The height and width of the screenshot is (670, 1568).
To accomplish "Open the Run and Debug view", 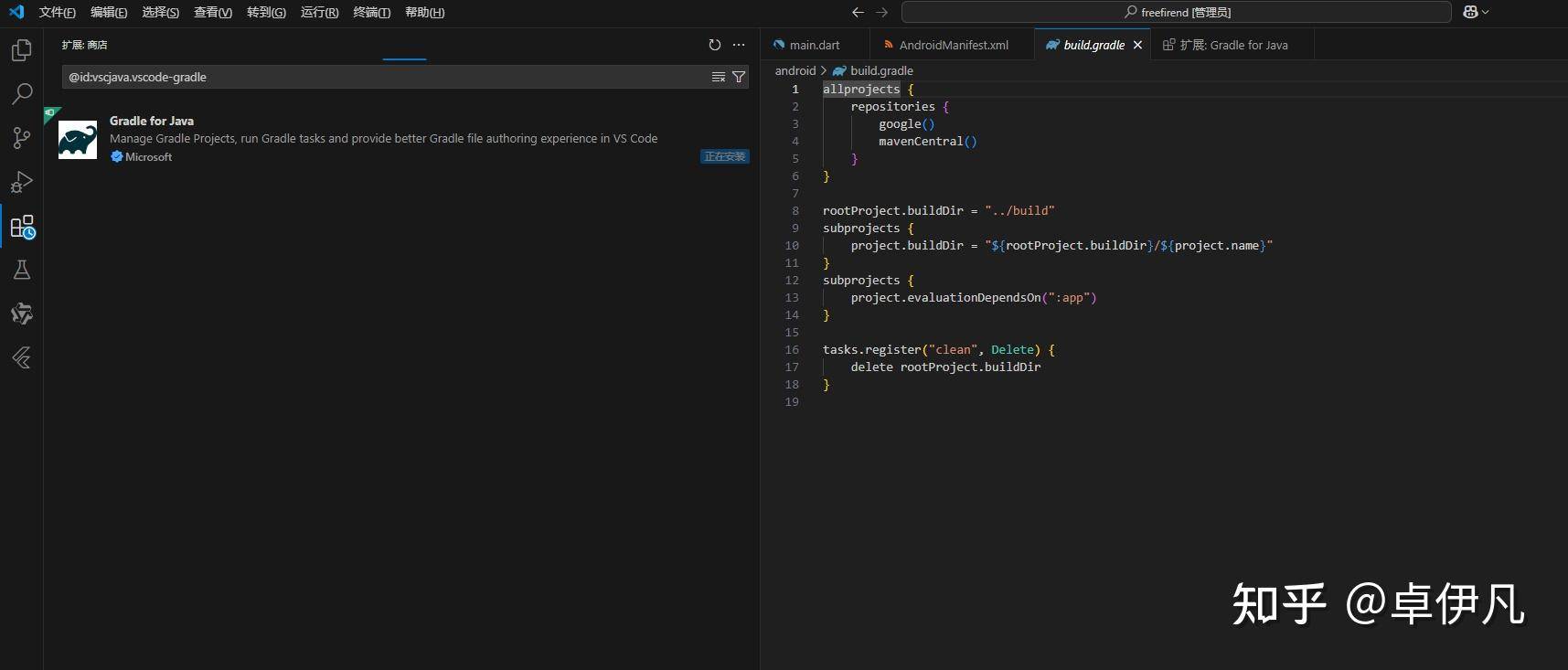I will (21, 182).
